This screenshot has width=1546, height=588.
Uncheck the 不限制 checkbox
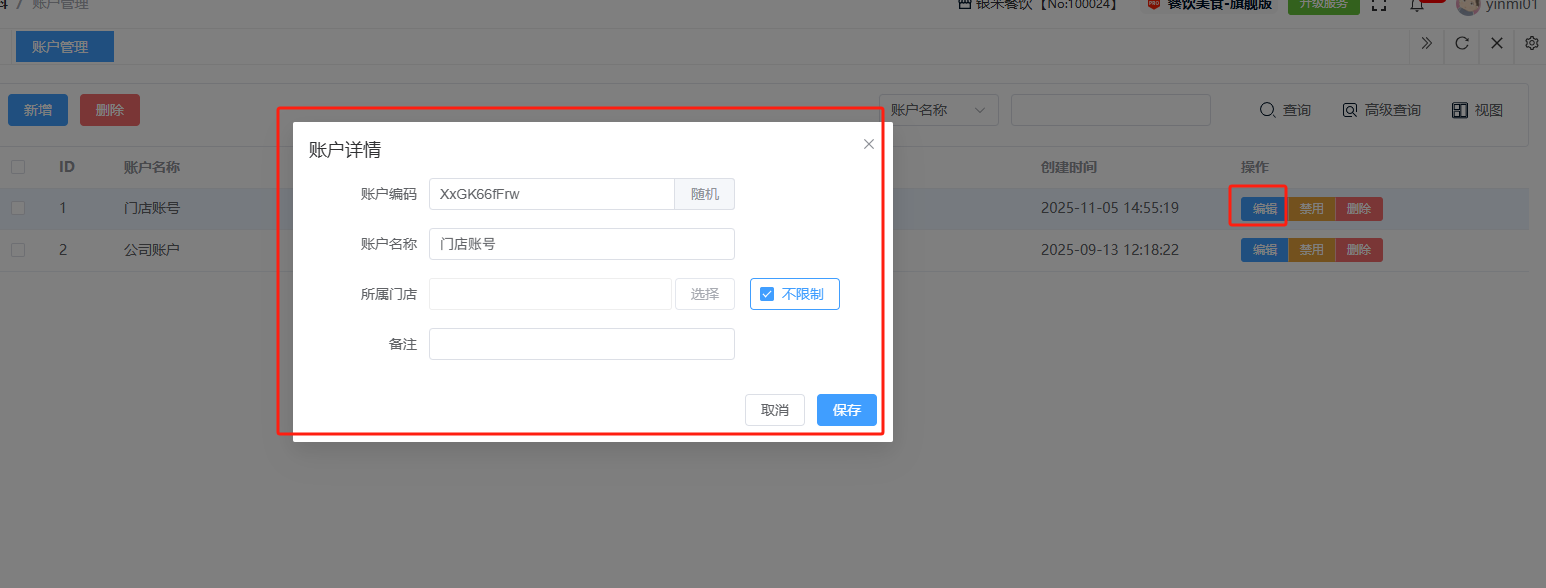tap(767, 294)
